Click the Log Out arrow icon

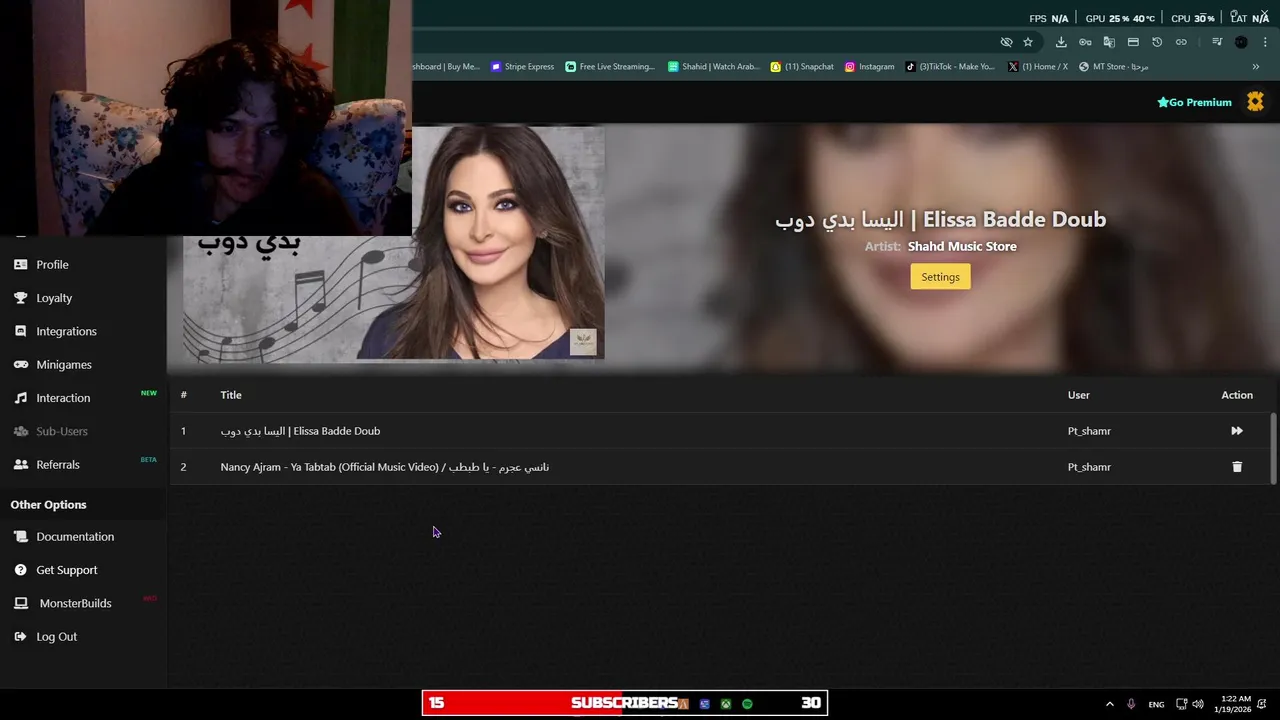(x=20, y=637)
